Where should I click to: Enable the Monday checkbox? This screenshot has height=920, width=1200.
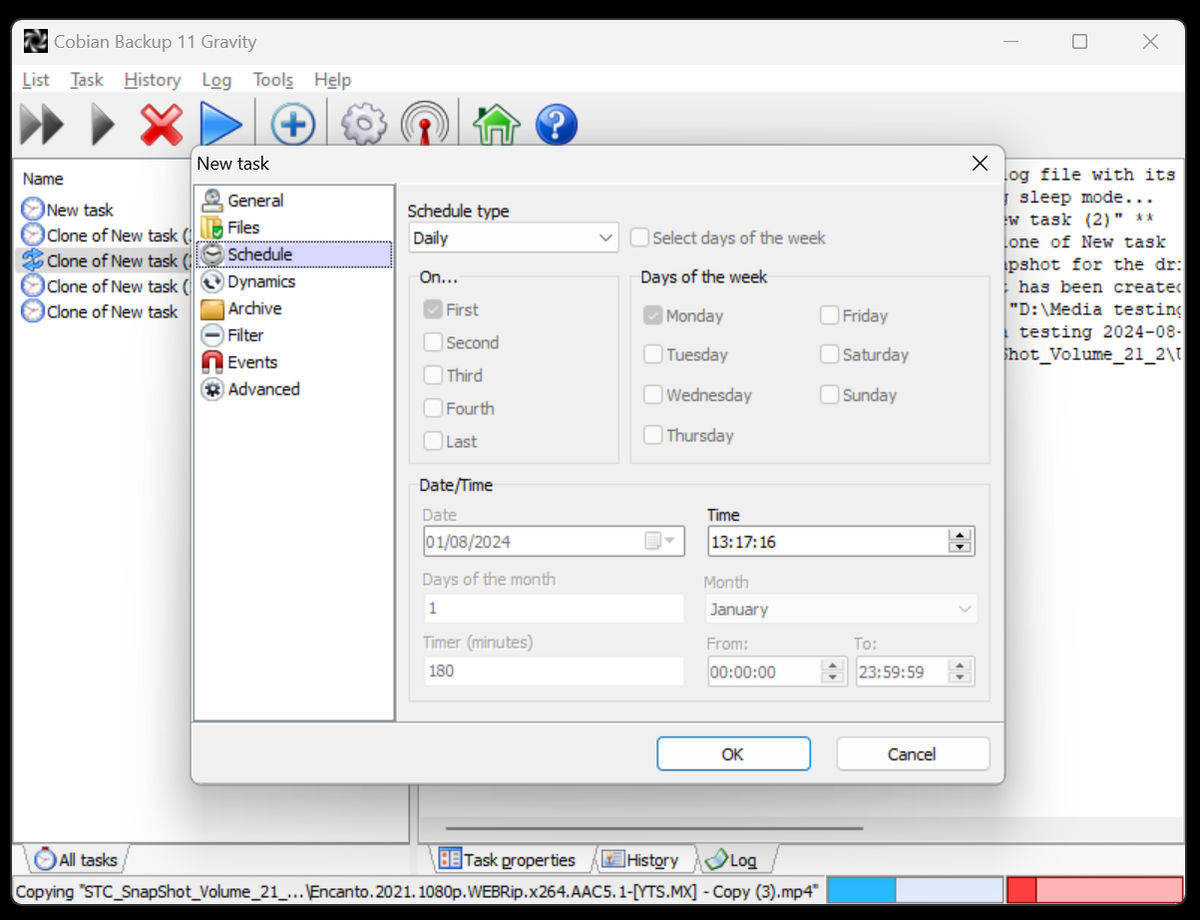[651, 315]
